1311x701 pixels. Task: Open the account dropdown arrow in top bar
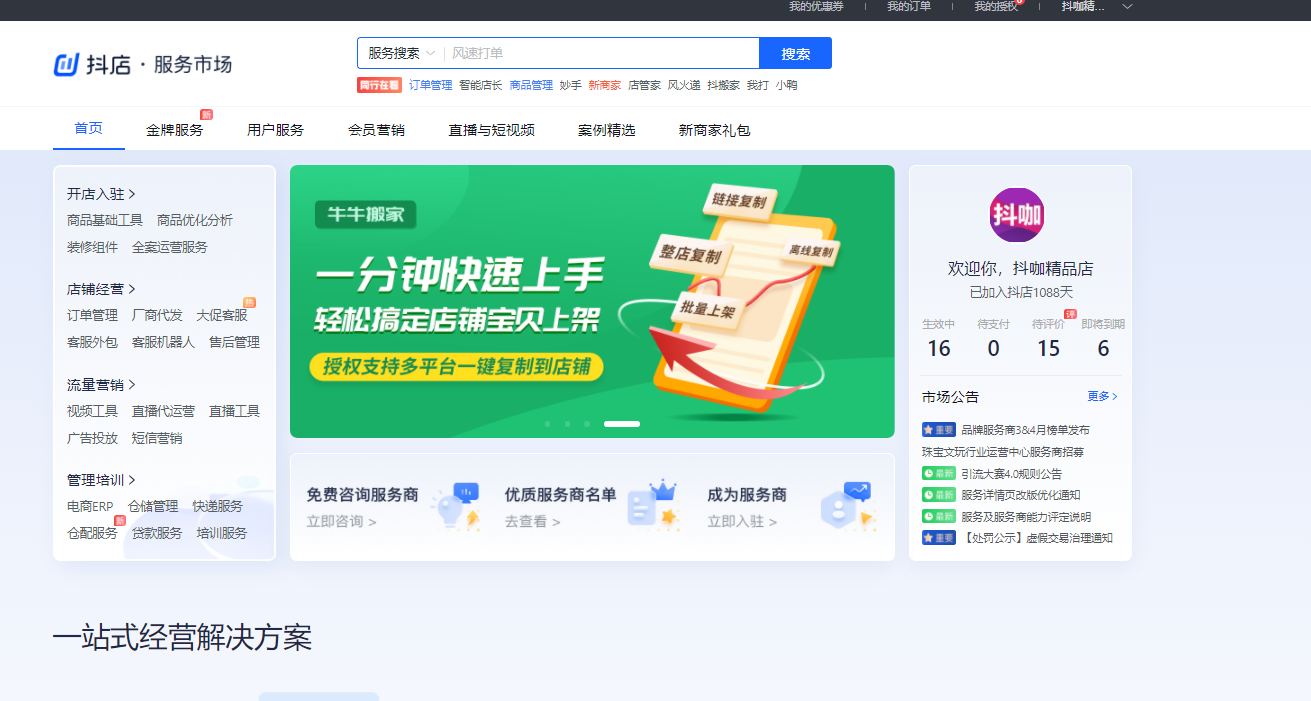pos(1128,6)
